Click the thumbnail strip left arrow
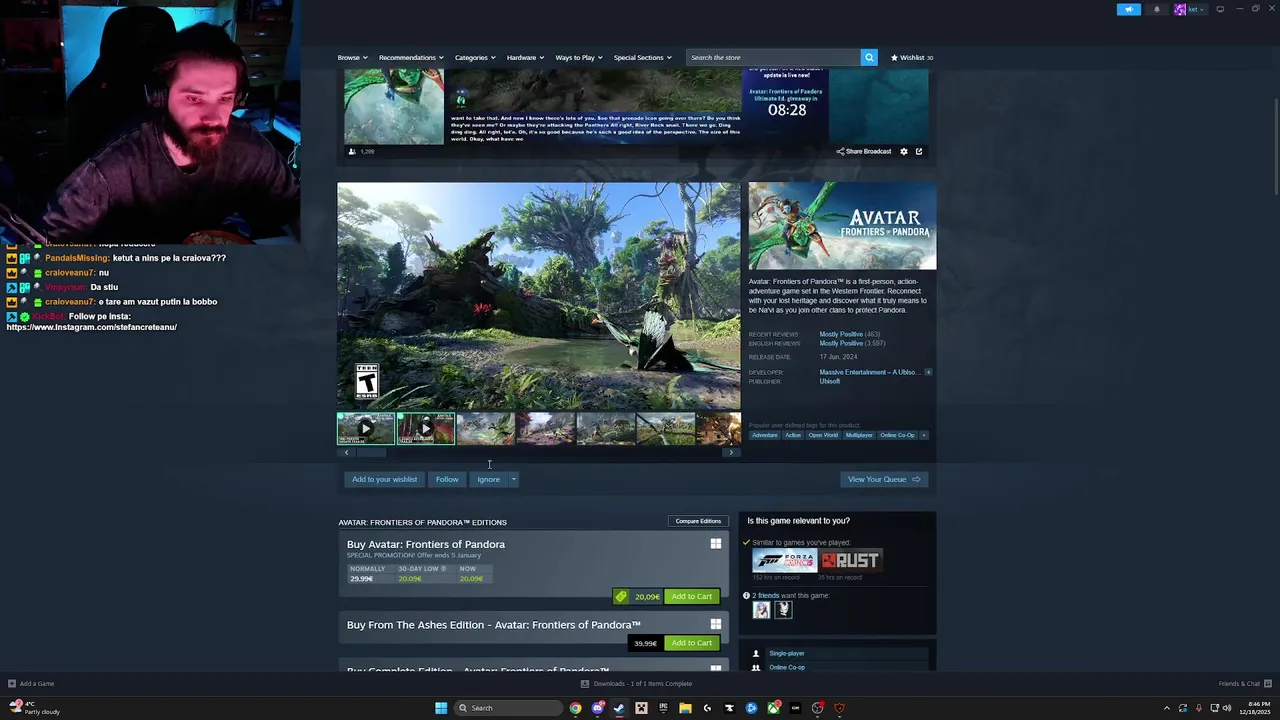Image resolution: width=1280 pixels, height=720 pixels. coord(346,452)
